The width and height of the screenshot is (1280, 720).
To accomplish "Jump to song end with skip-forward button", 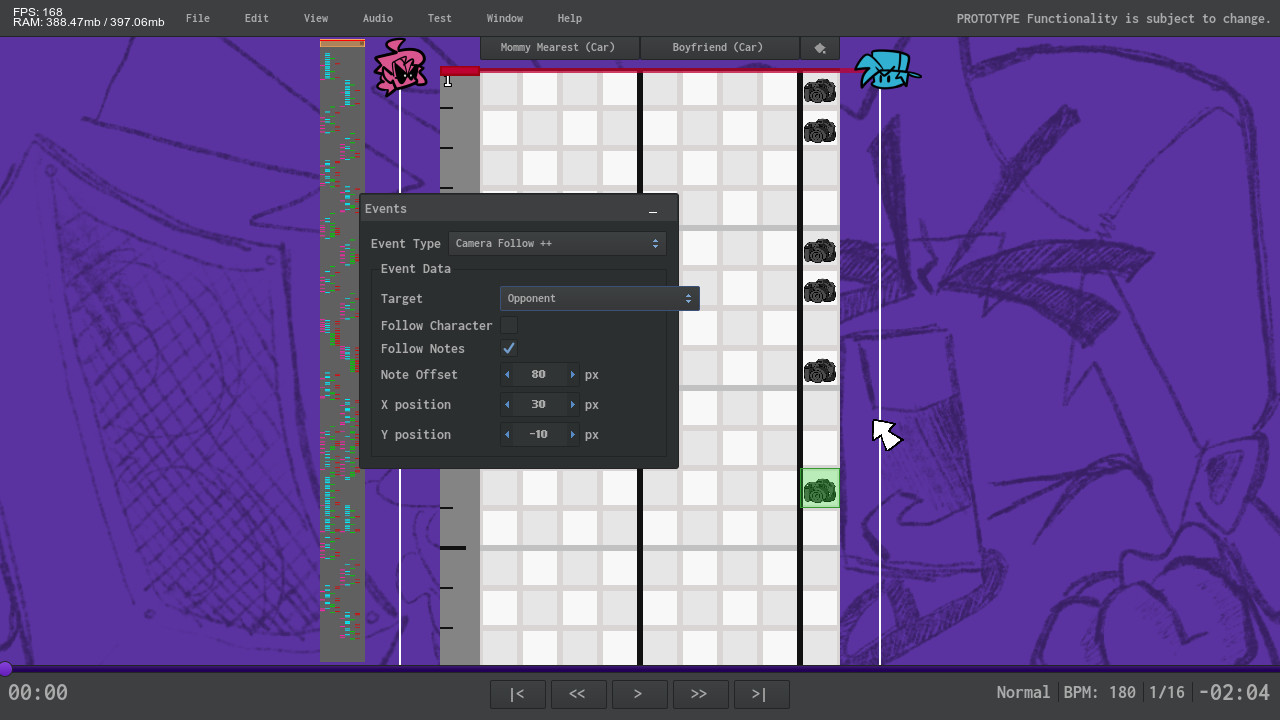I will (x=761, y=694).
